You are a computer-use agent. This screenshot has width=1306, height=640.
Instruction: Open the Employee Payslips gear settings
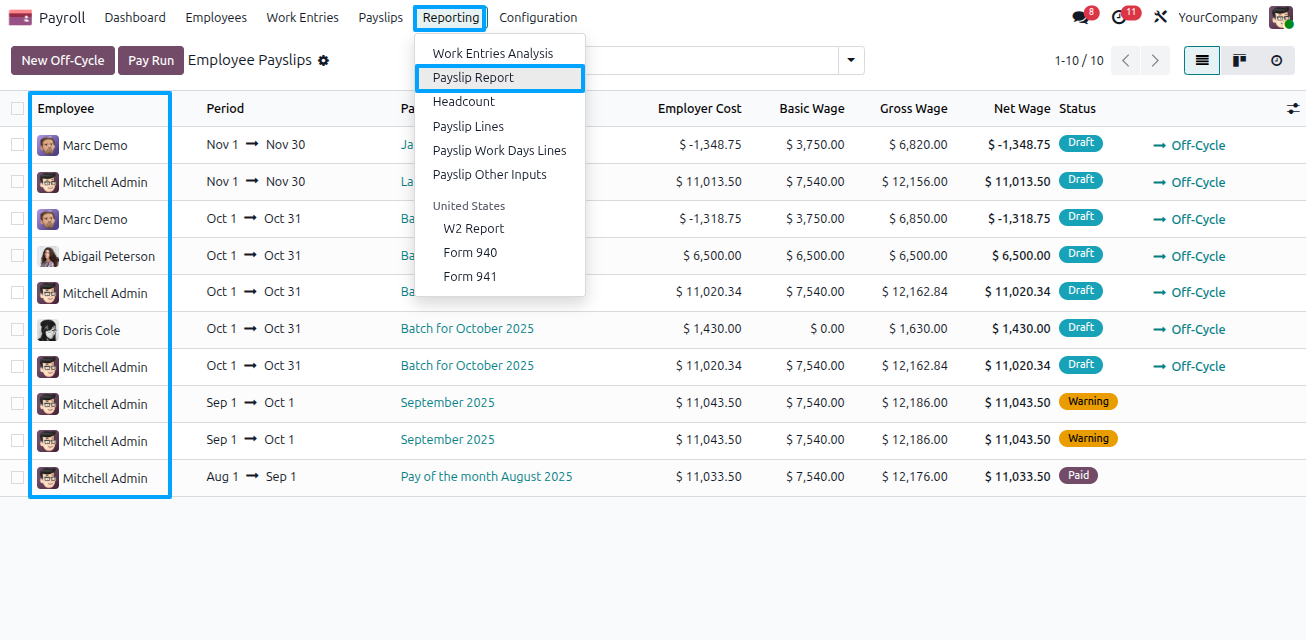tap(323, 60)
